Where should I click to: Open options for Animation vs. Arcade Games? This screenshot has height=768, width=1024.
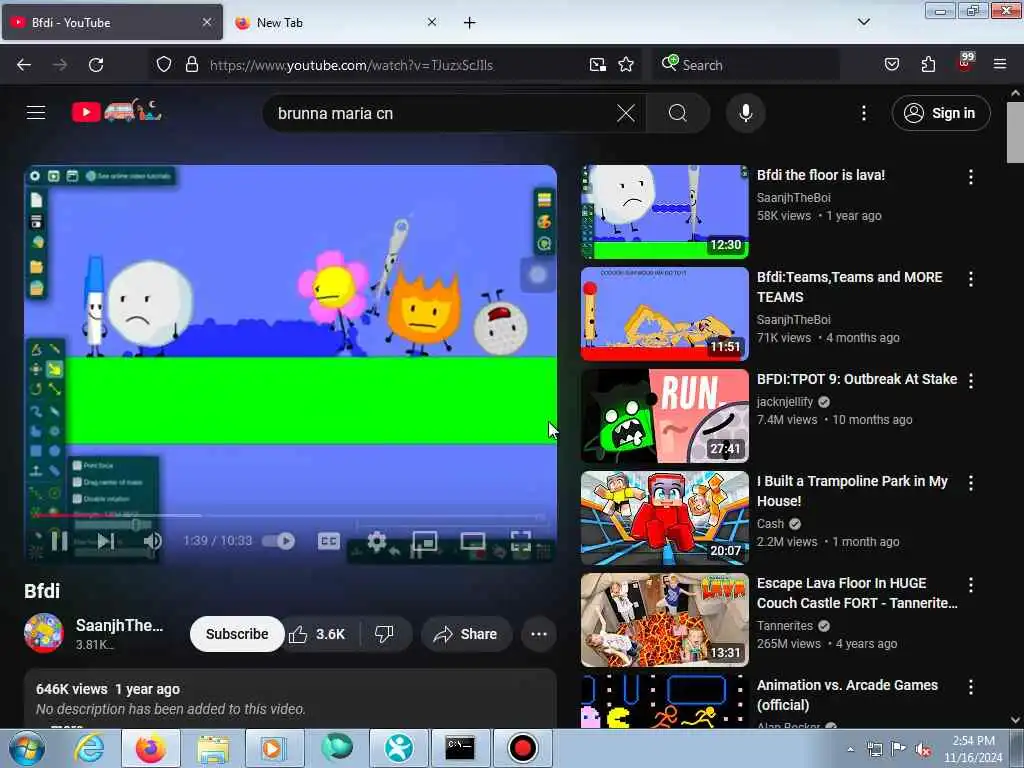coord(970,686)
